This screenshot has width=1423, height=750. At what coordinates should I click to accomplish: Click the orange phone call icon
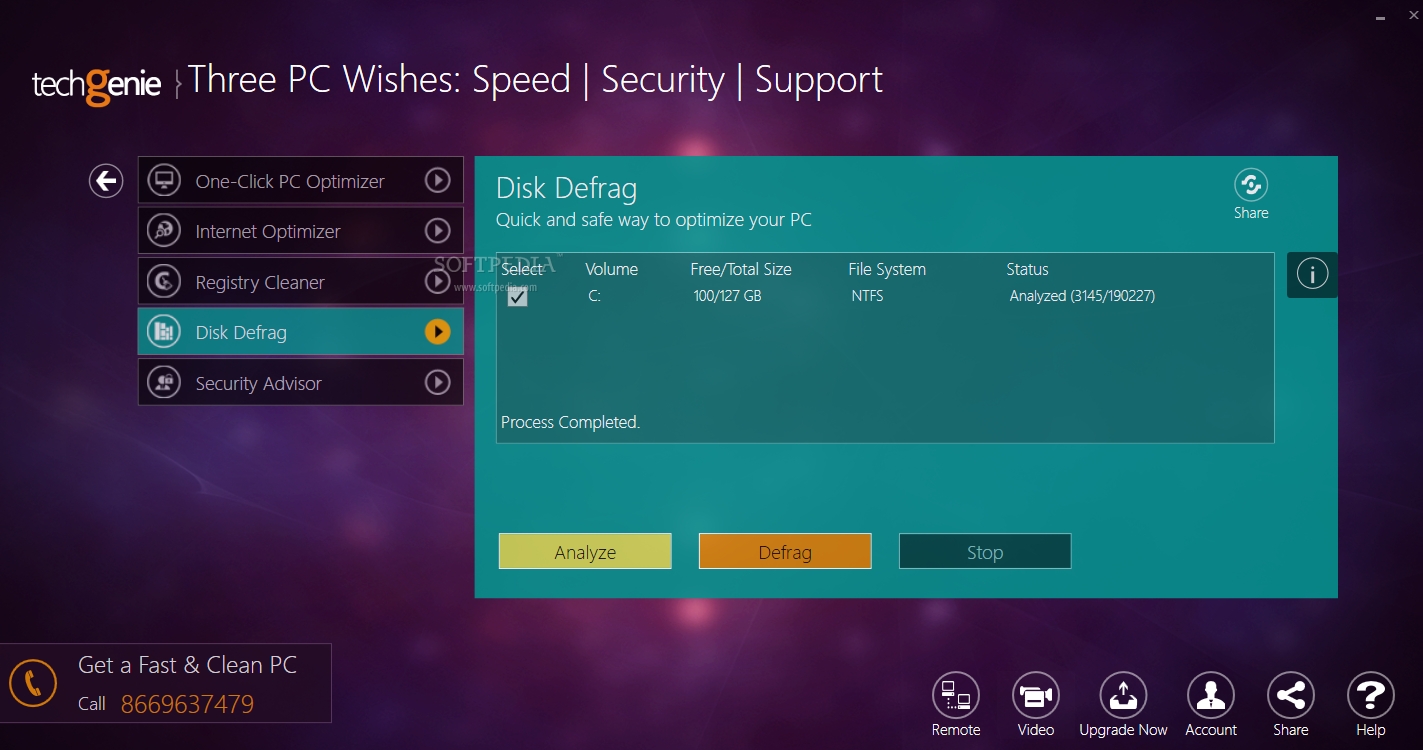click(x=33, y=684)
